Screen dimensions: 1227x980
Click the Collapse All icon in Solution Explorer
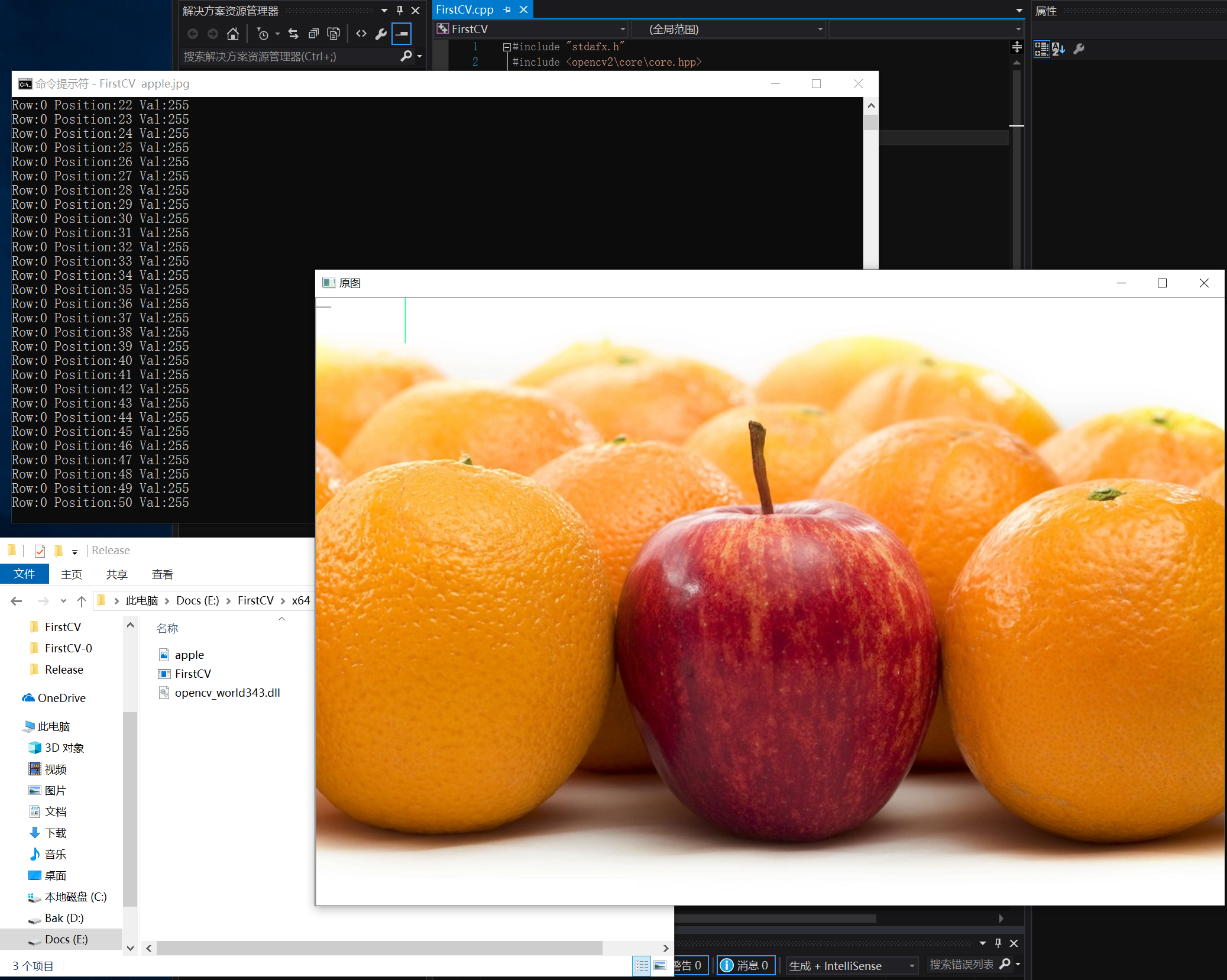(313, 34)
